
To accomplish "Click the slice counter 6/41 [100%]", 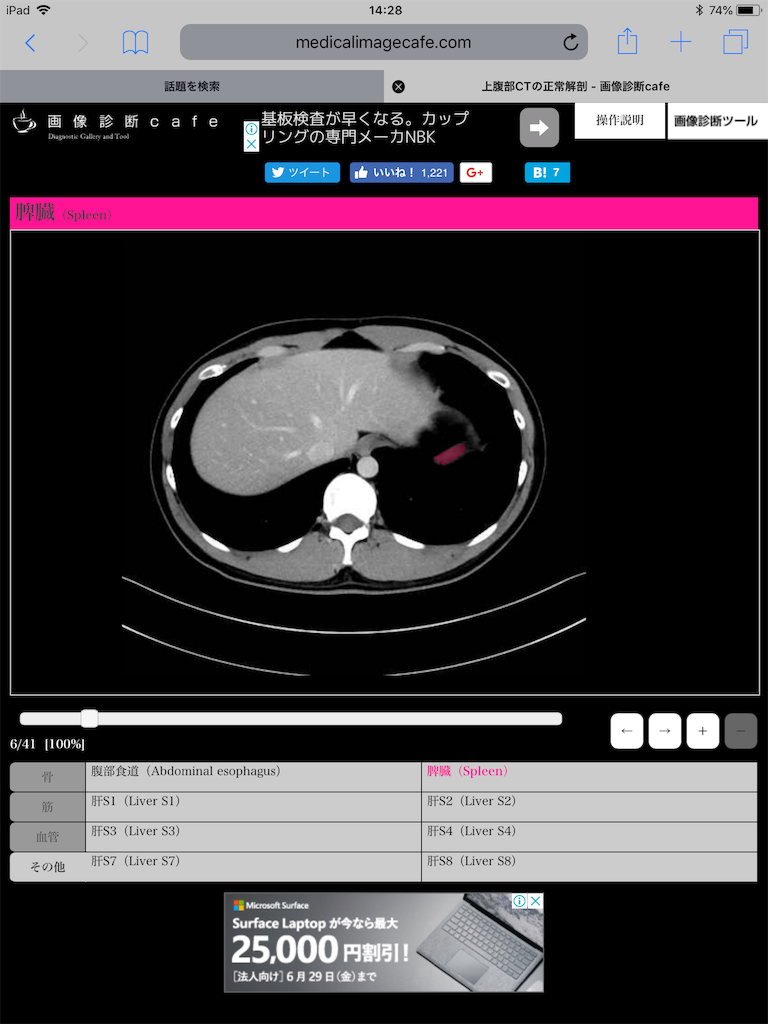I will [47, 744].
